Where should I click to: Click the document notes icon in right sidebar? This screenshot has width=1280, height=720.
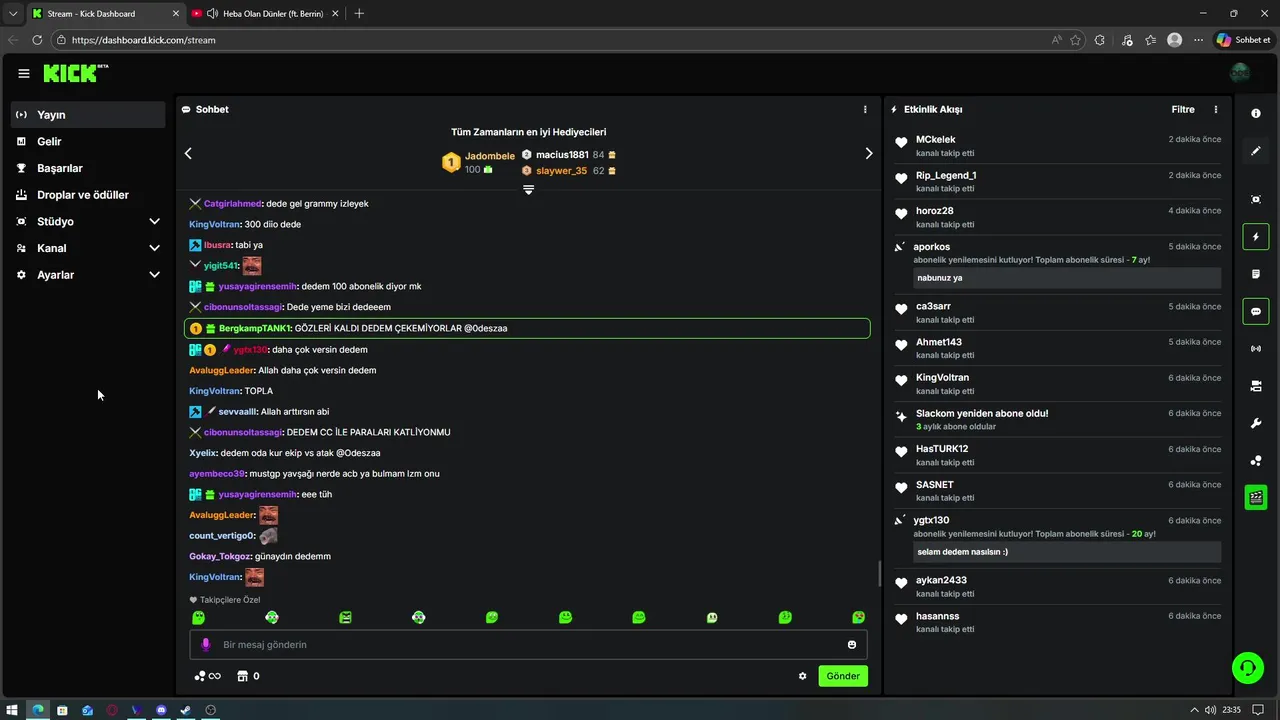[1256, 274]
